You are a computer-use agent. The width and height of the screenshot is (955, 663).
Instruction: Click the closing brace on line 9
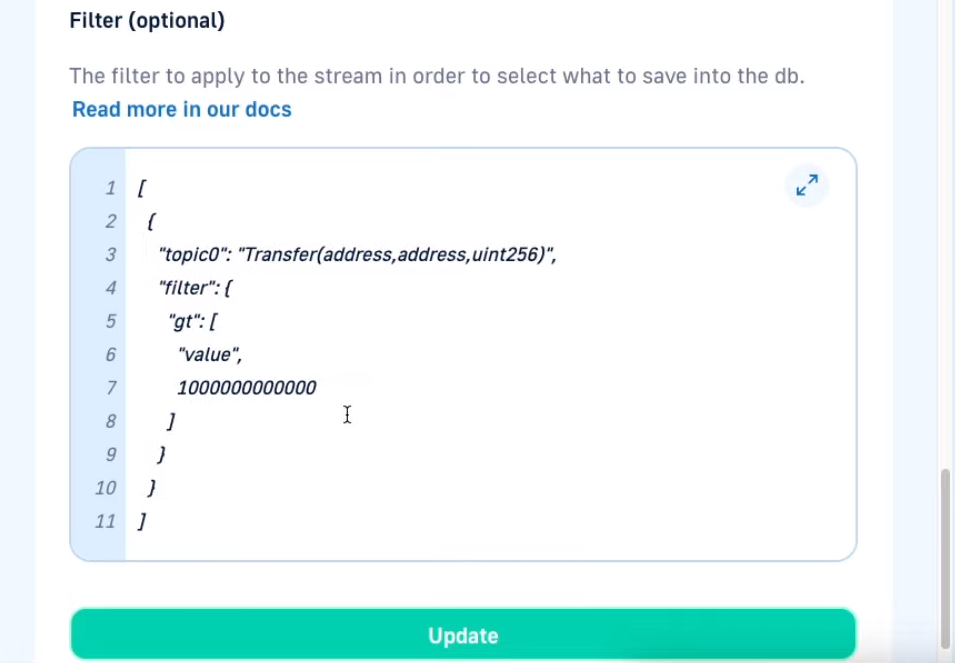click(162, 455)
